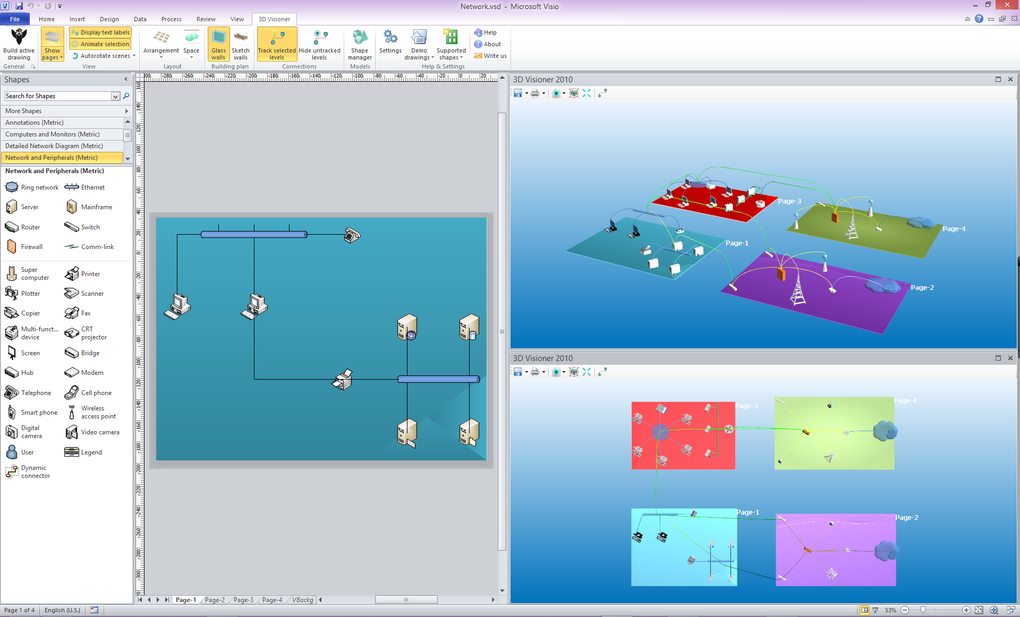Open Detailed Network Diagram (Metric) stencil
The height and width of the screenshot is (617, 1020).
tap(62, 146)
